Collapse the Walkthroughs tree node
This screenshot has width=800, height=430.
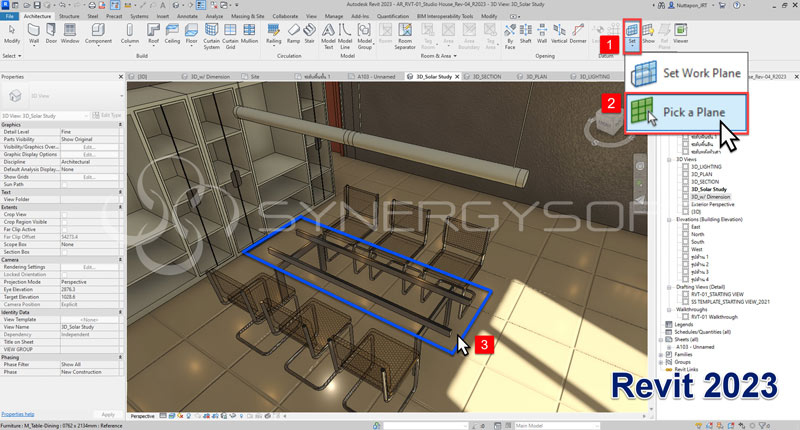coord(669,310)
